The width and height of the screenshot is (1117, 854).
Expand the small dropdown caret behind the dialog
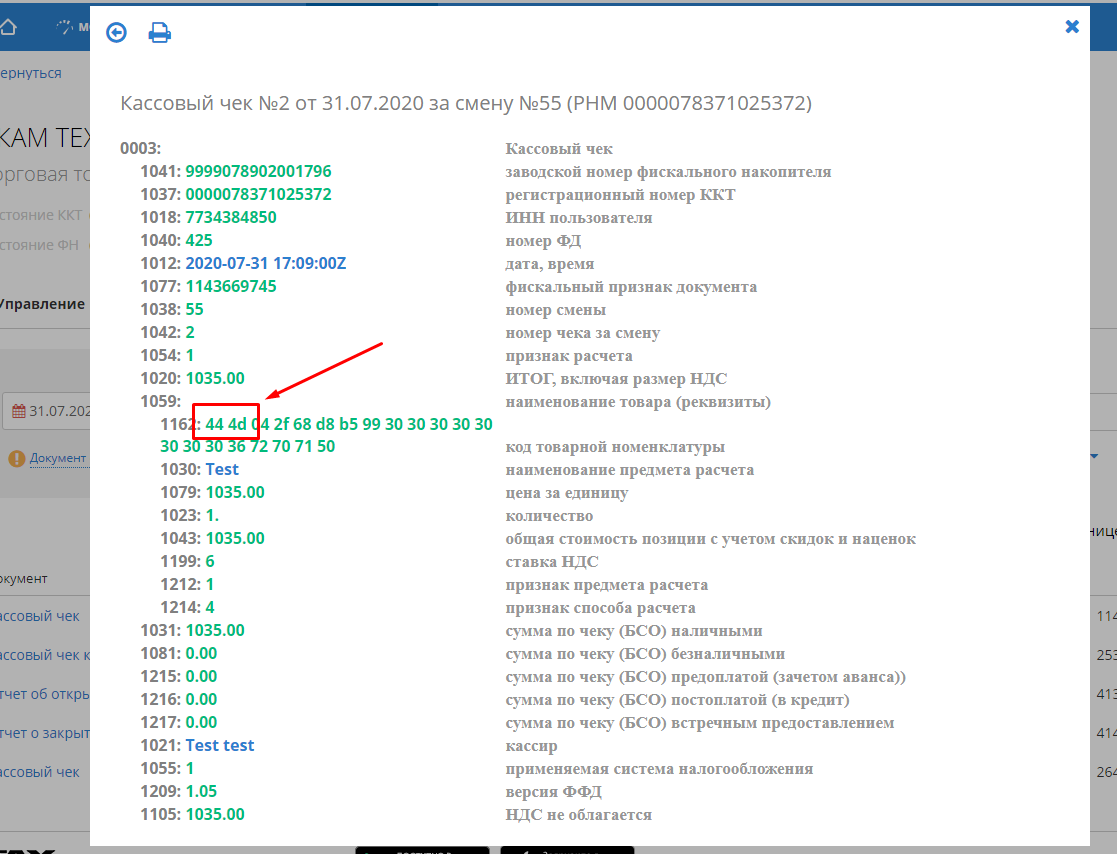point(1094,456)
